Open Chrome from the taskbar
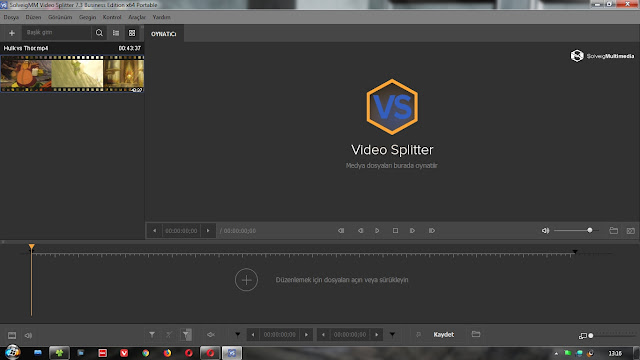This screenshot has height=360, width=640. 146,353
